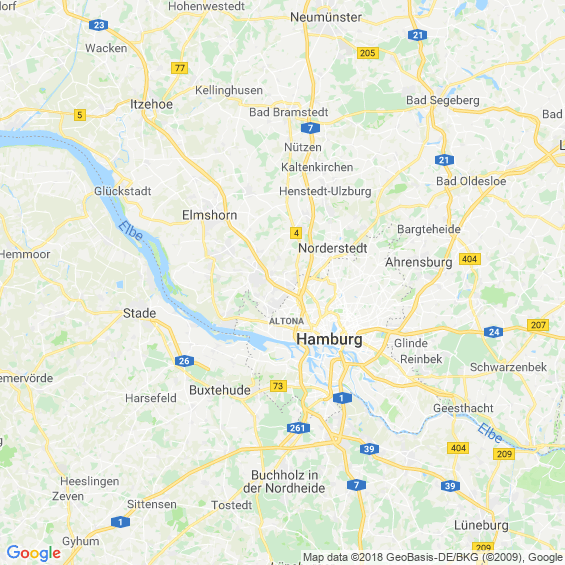
Task: Click the blue 39 shield below Hamburg
Action: tap(369, 449)
